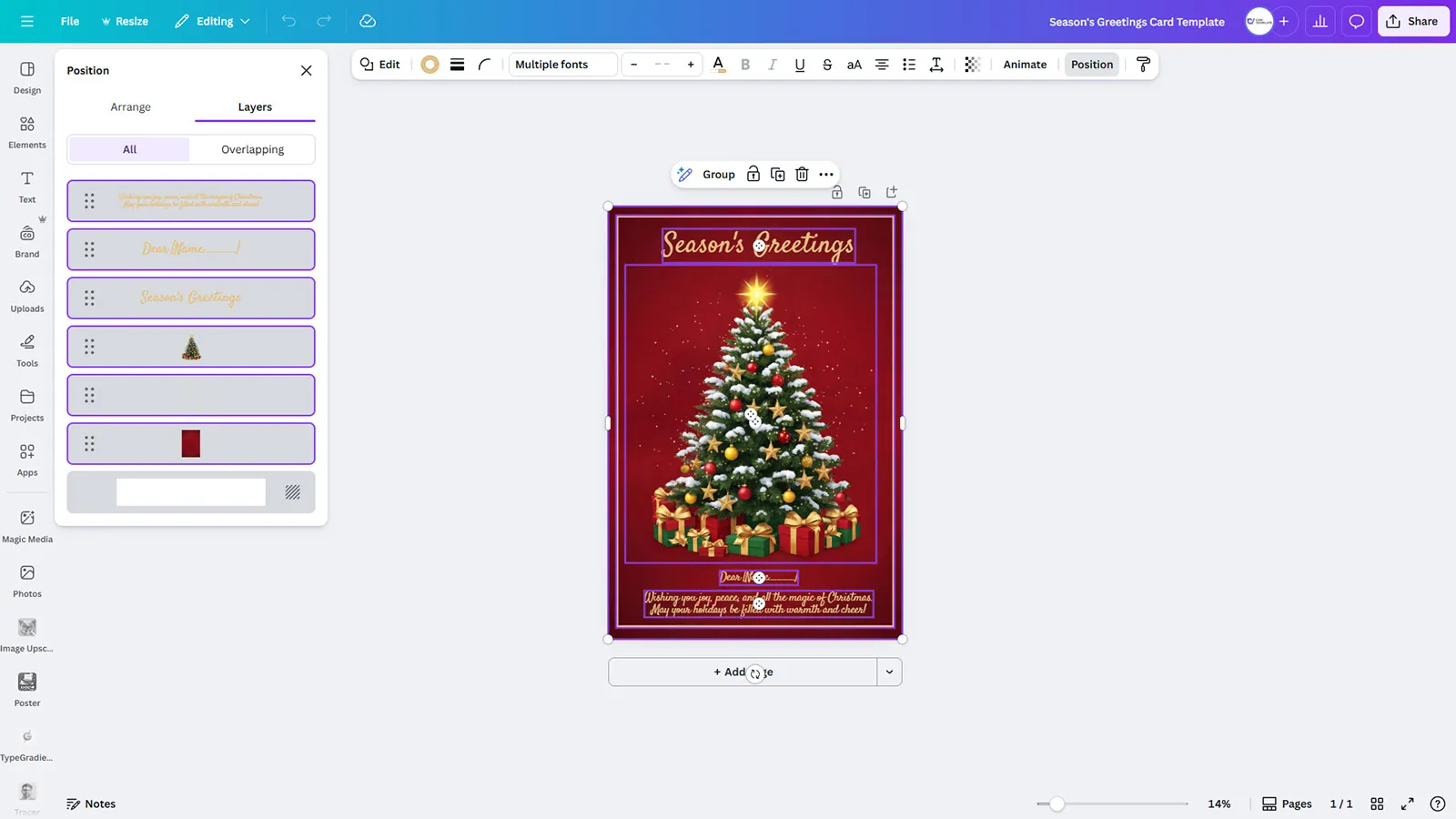The width and height of the screenshot is (1456, 819).
Task: Open the Elements panel in the sidebar
Action: (26, 130)
